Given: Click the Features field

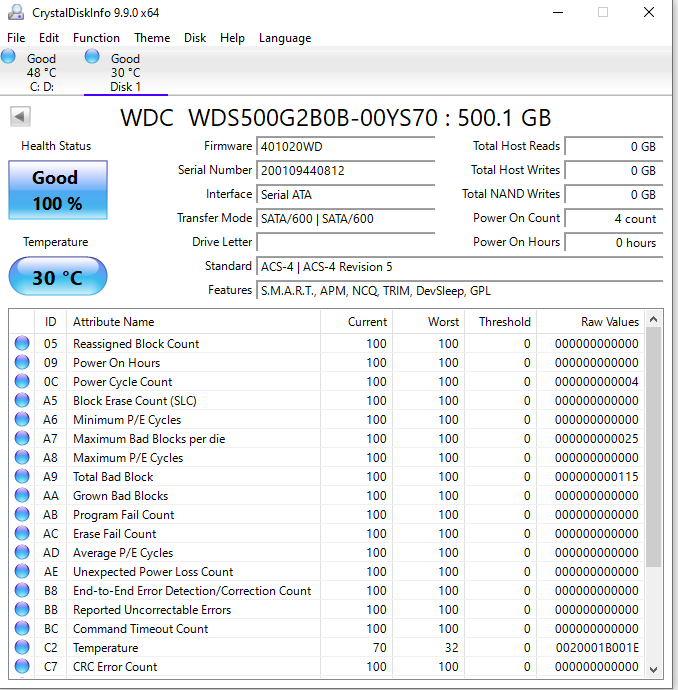Looking at the screenshot, I should coord(459,290).
